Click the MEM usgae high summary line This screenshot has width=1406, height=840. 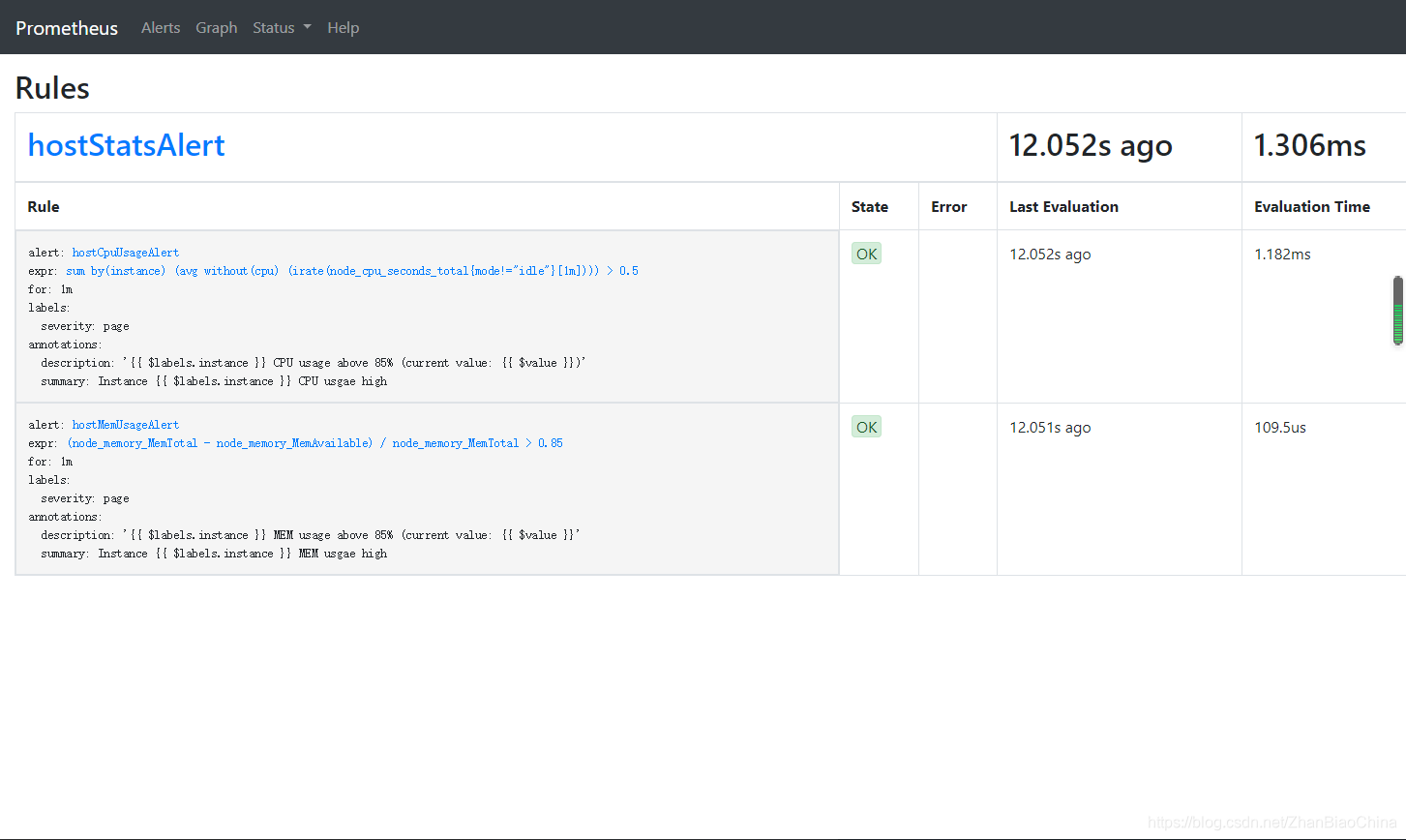click(x=214, y=554)
